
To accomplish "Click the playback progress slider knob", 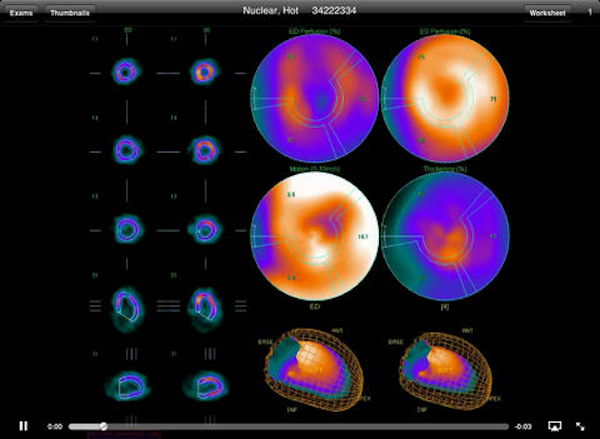I will pyautogui.click(x=103, y=426).
